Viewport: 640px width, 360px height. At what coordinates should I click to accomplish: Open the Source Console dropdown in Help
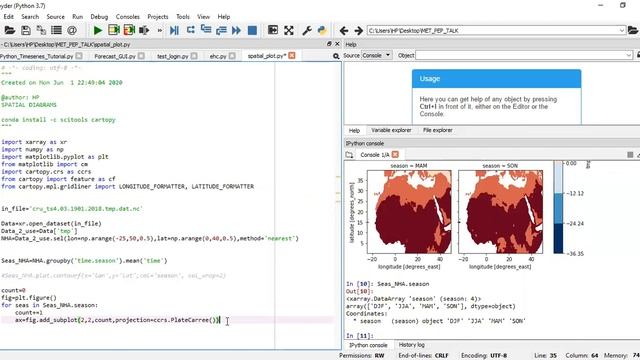pyautogui.click(x=377, y=55)
